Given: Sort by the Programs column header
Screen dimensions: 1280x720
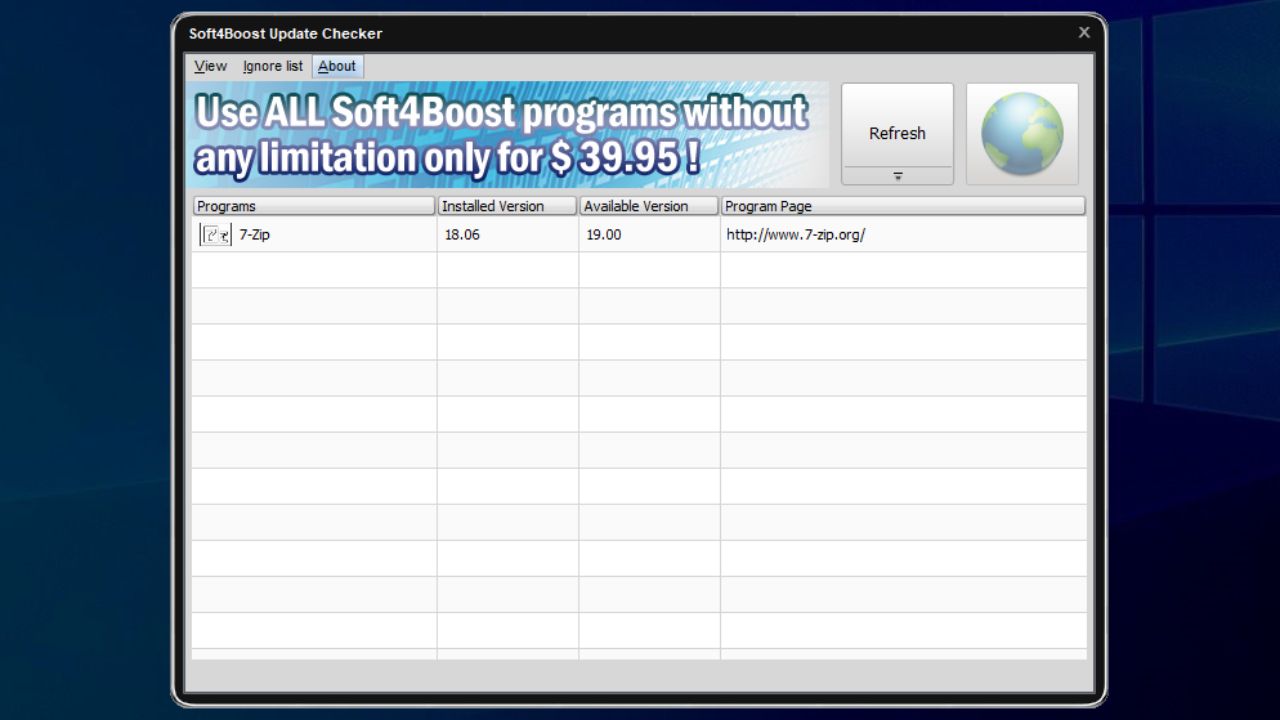Looking at the screenshot, I should (314, 206).
